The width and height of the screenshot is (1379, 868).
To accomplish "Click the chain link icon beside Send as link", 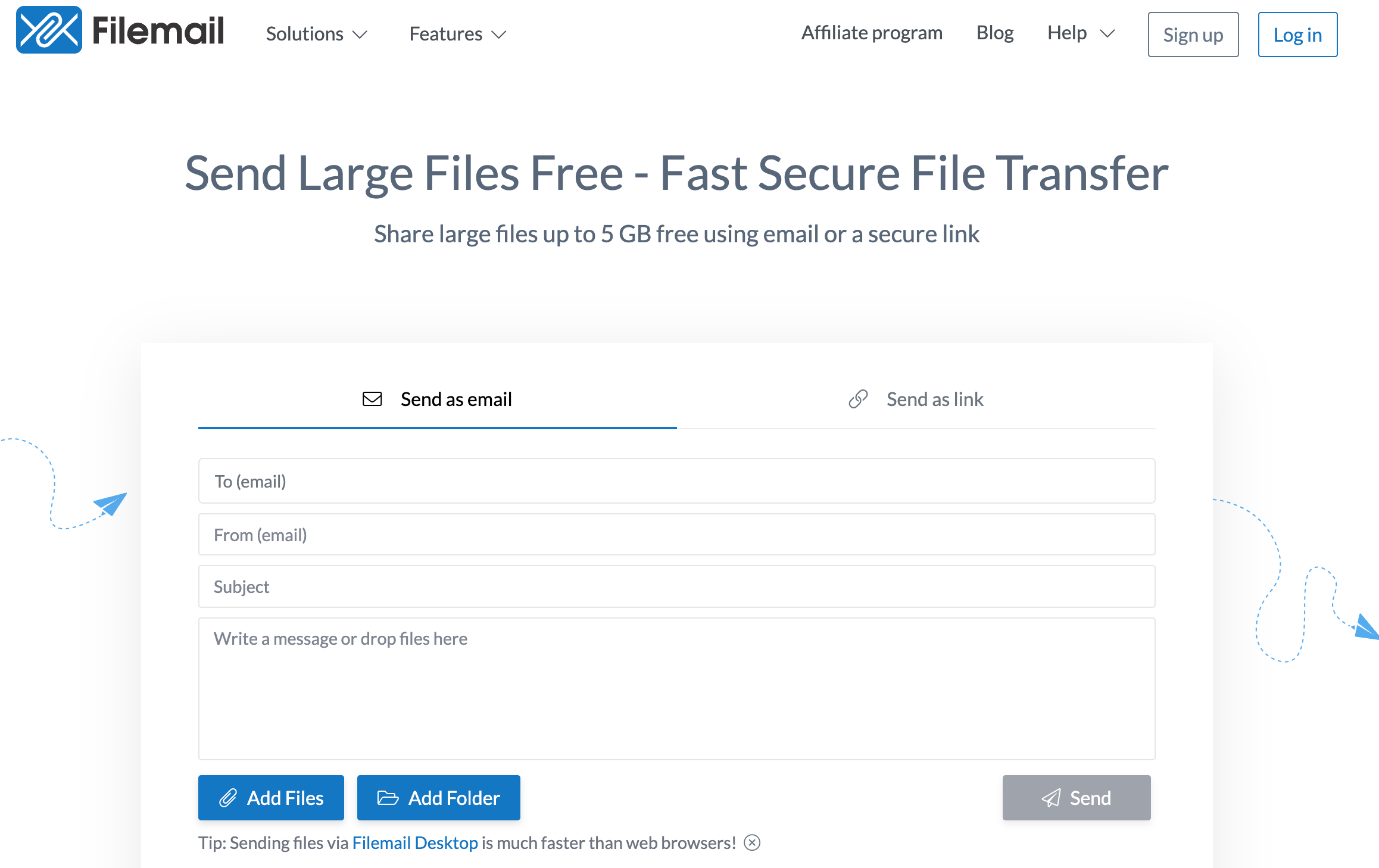I will click(x=857, y=399).
